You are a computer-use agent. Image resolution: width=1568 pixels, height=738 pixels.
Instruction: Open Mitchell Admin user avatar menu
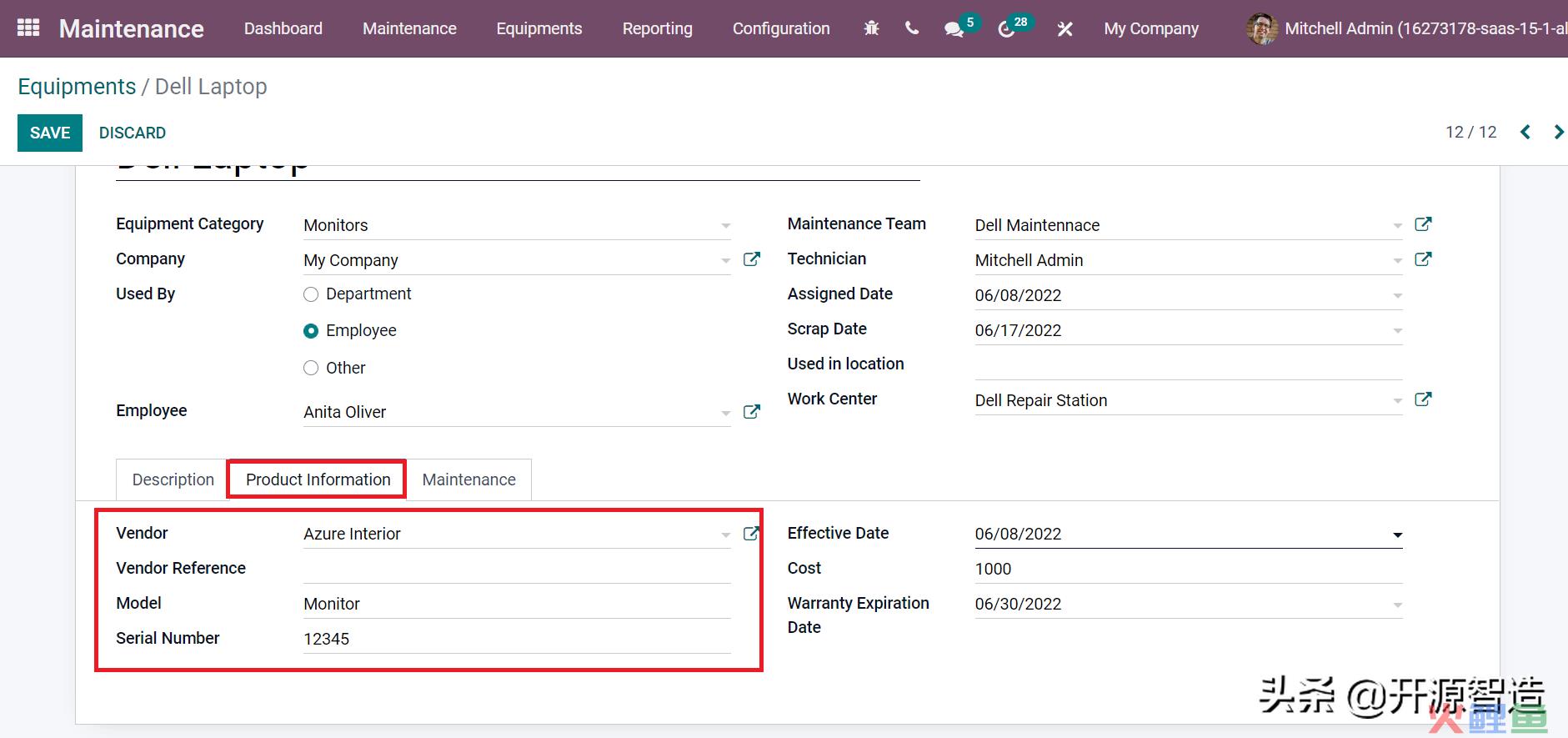(x=1261, y=28)
